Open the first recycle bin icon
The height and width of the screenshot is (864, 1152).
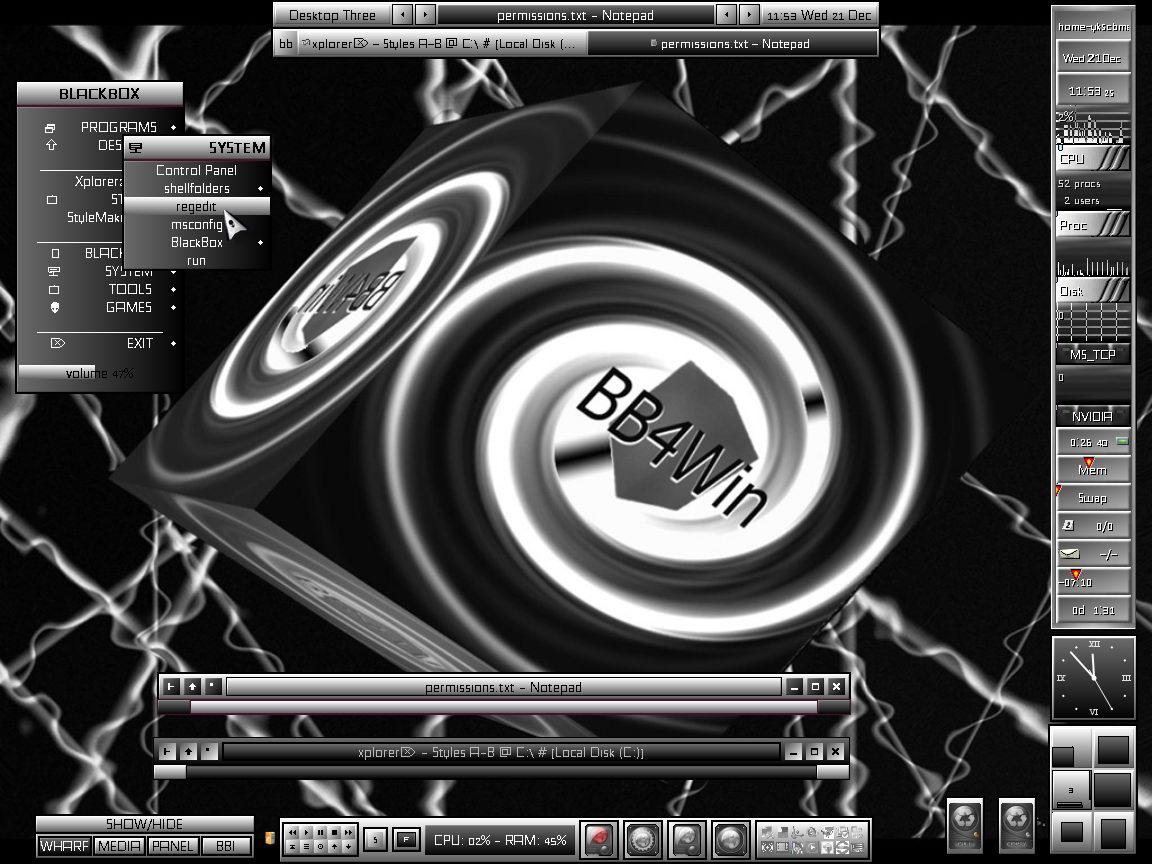[965, 823]
